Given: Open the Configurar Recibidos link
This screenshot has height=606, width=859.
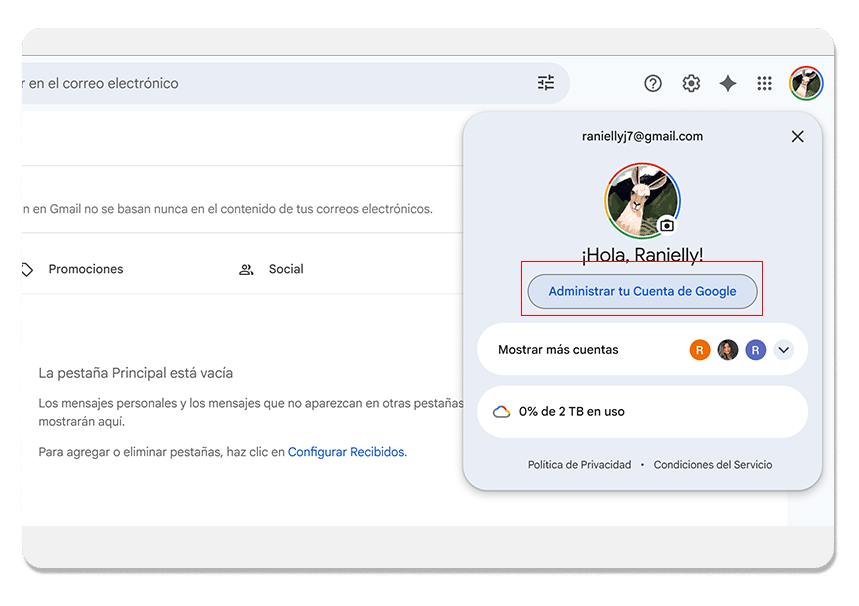Looking at the screenshot, I should tap(346, 452).
